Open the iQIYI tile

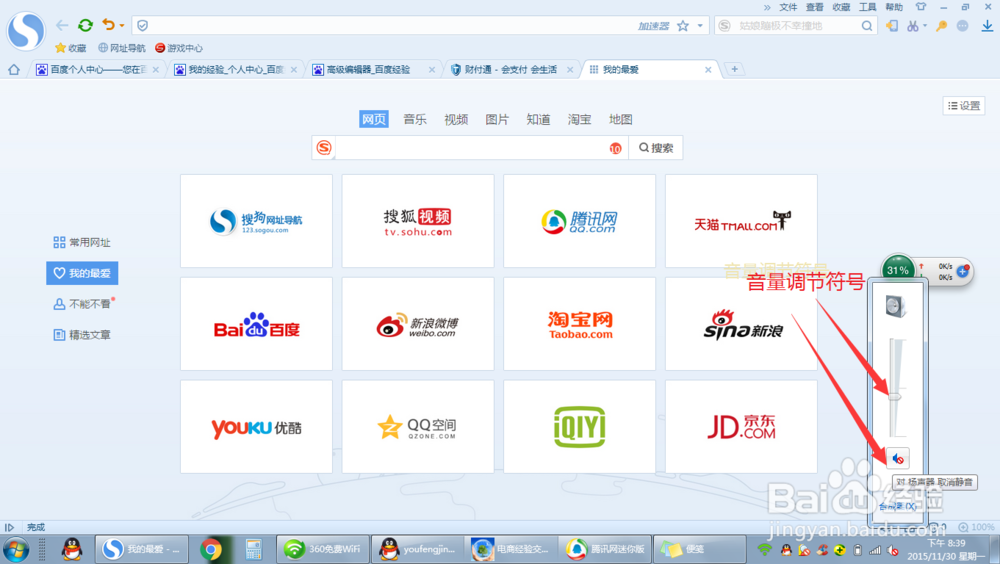580,427
